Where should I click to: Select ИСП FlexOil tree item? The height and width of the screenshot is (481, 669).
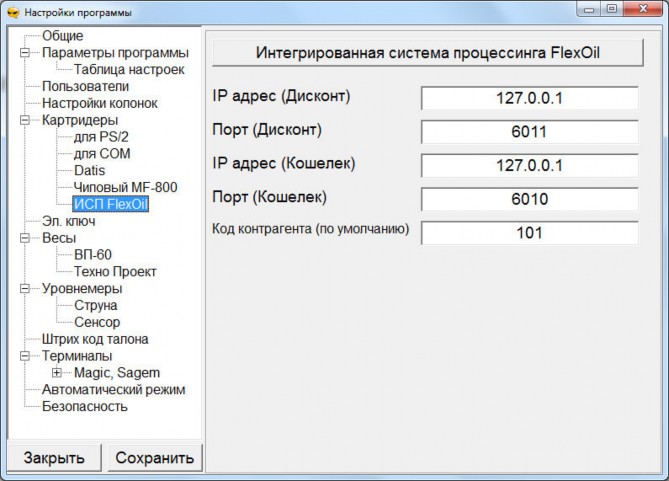(x=111, y=204)
